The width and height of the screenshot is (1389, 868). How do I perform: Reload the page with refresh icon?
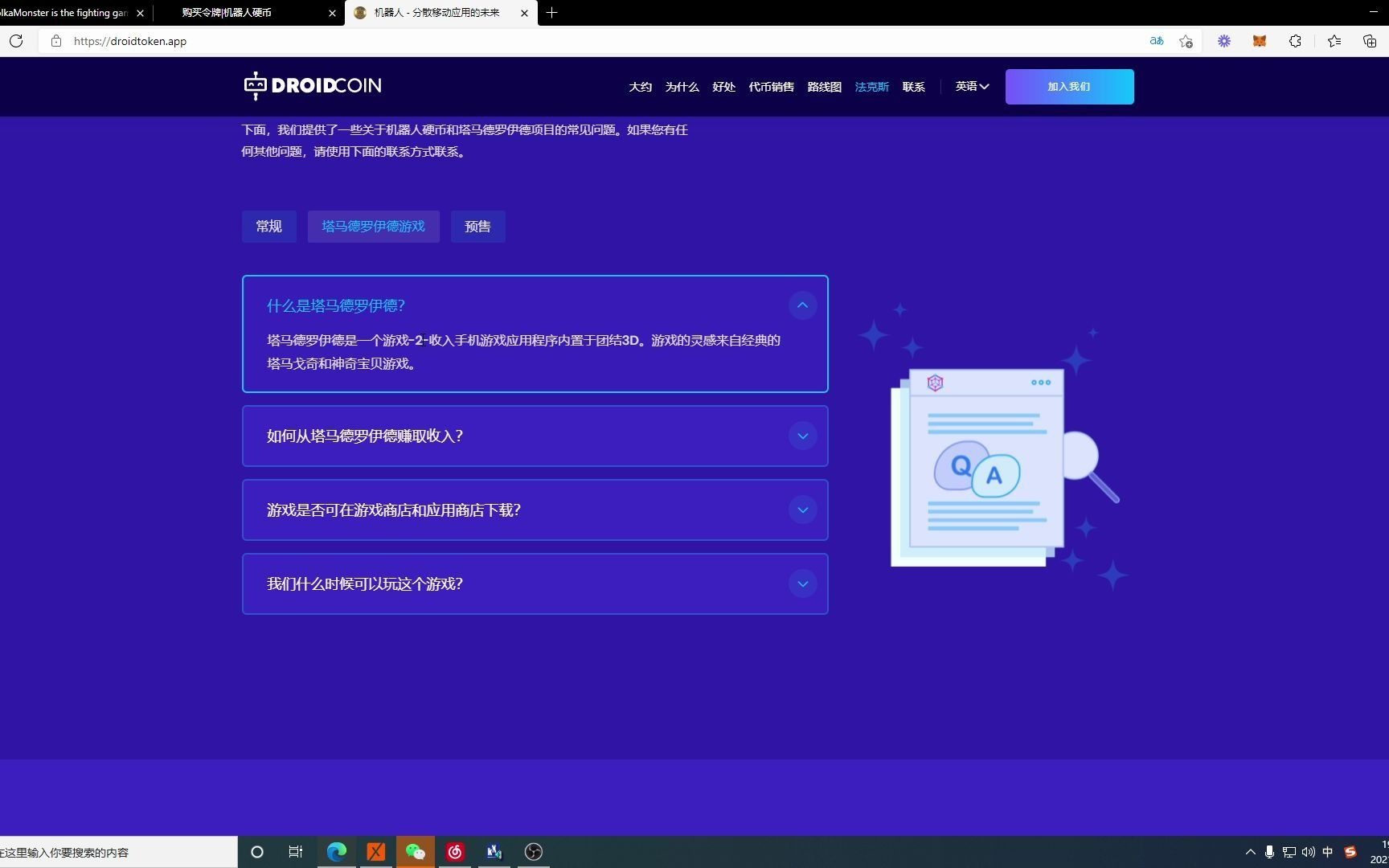click(16, 41)
